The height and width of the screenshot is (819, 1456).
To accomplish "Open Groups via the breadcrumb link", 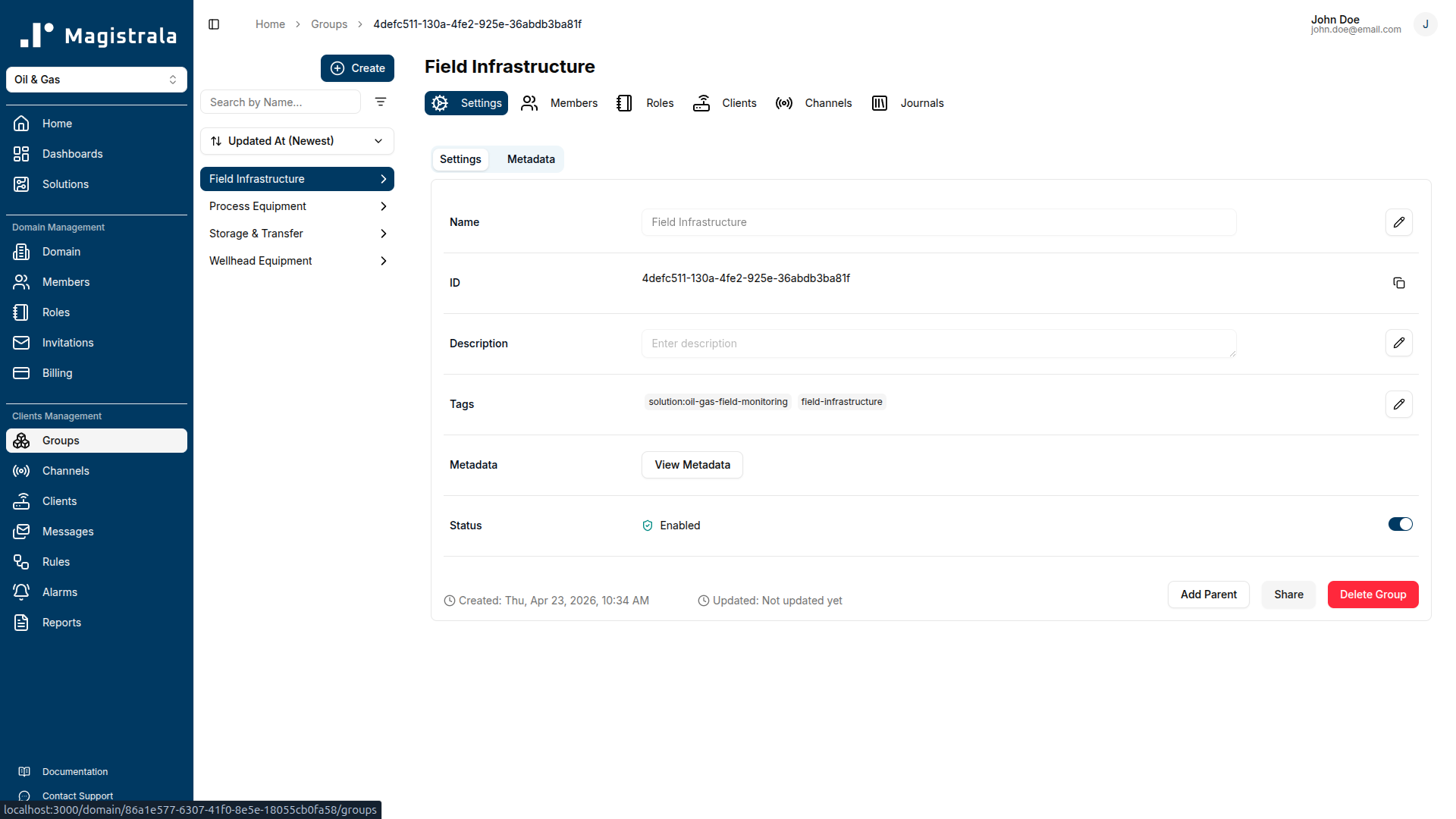I will [x=329, y=24].
